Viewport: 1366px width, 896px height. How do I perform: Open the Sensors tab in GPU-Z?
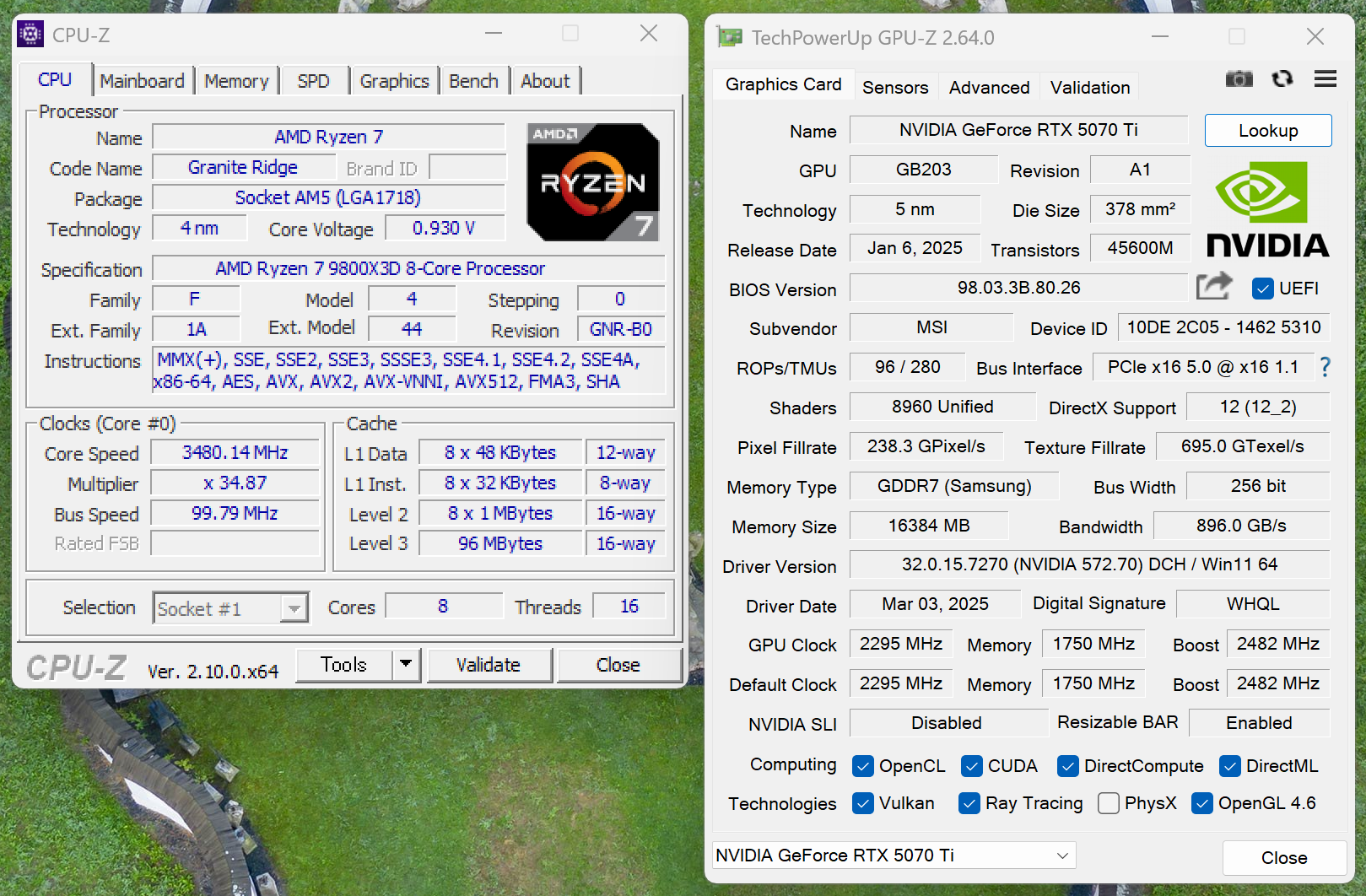coord(894,88)
